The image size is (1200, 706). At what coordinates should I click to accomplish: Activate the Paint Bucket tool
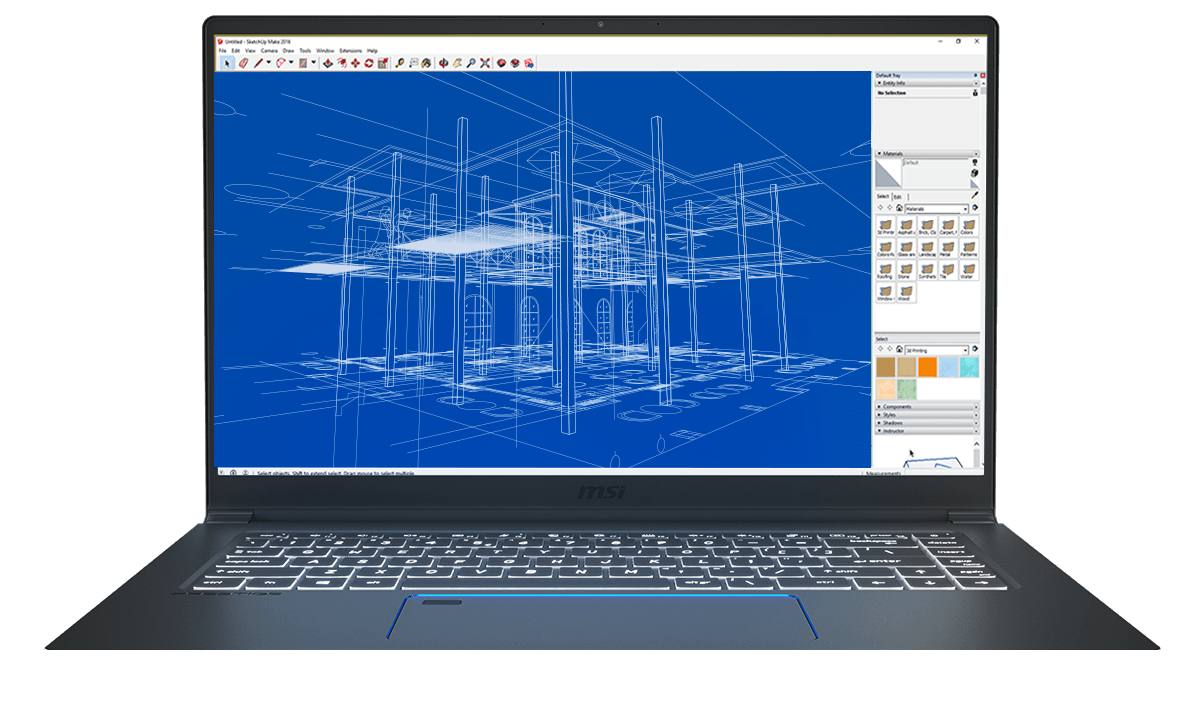pos(427,62)
